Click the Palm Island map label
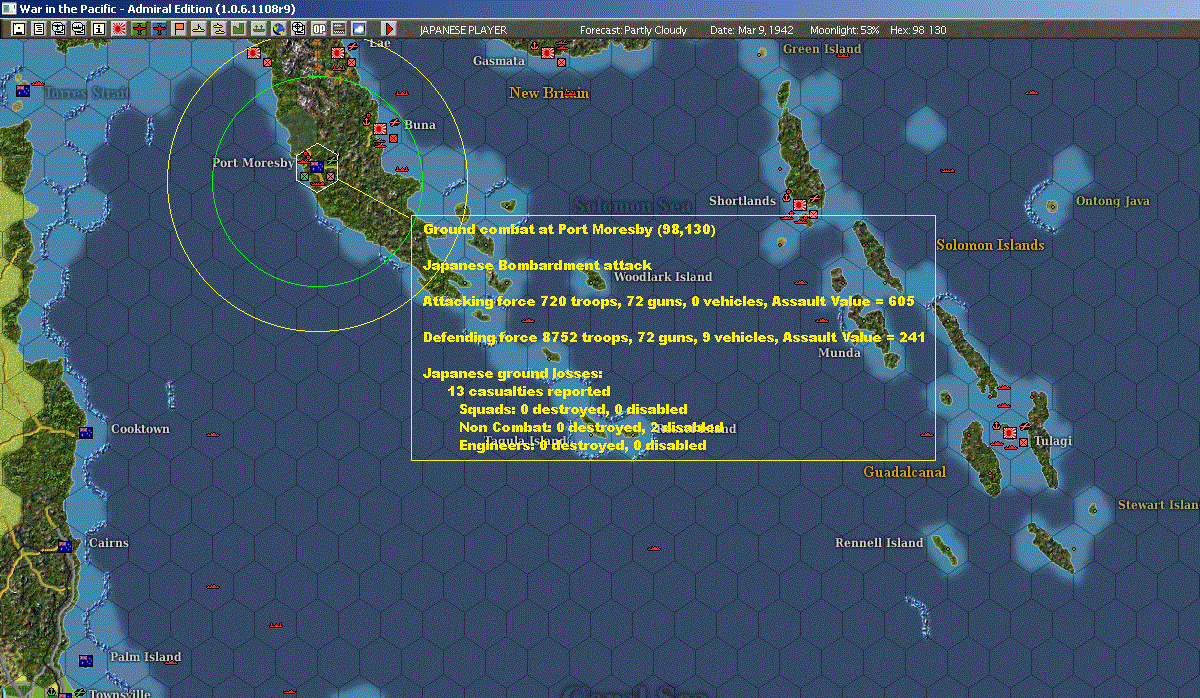Viewport: 1200px width, 698px height. coord(146,657)
